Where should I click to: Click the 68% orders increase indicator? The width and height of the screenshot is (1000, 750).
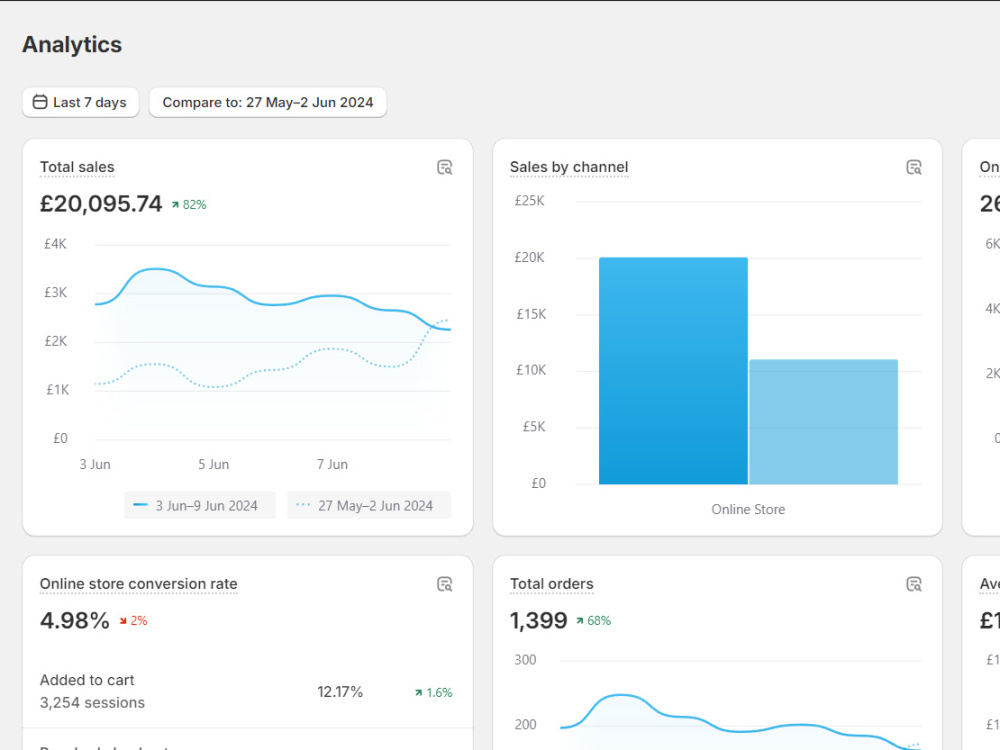(593, 621)
